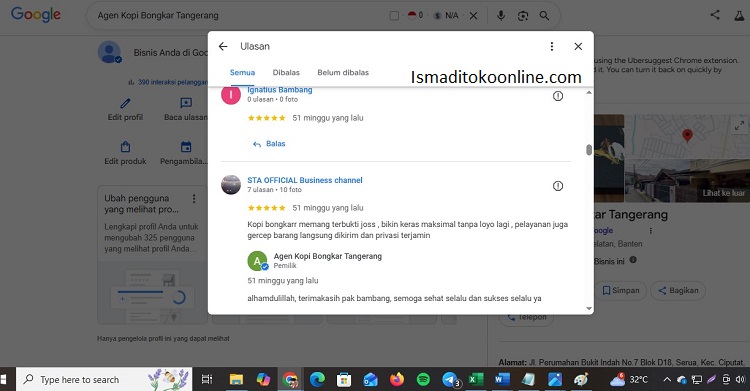Reply with Balas to Ignatius Bambang
This screenshot has width=750, height=391.
269,144
